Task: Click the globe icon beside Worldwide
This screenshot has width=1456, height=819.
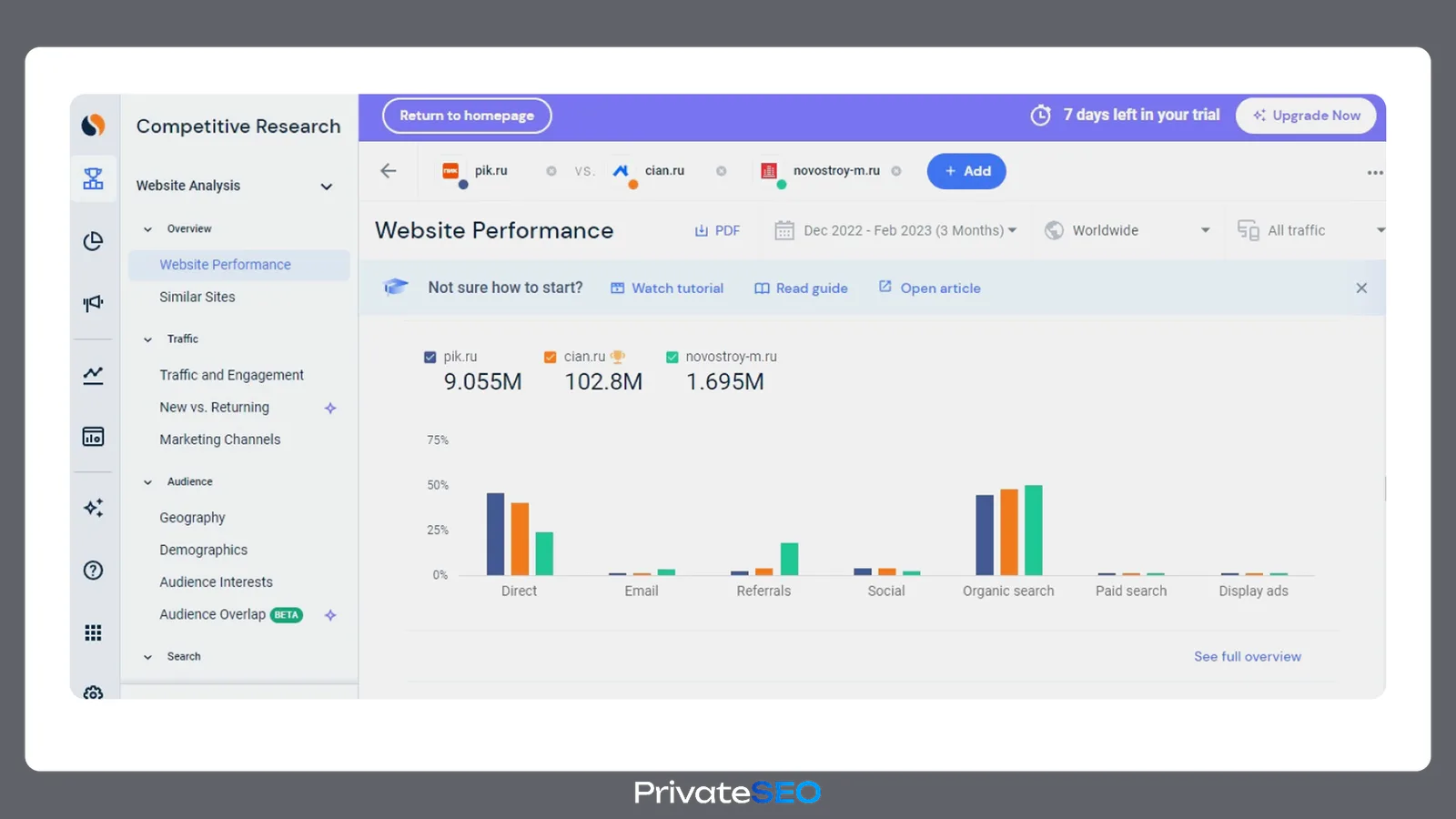Action: pyautogui.click(x=1054, y=230)
